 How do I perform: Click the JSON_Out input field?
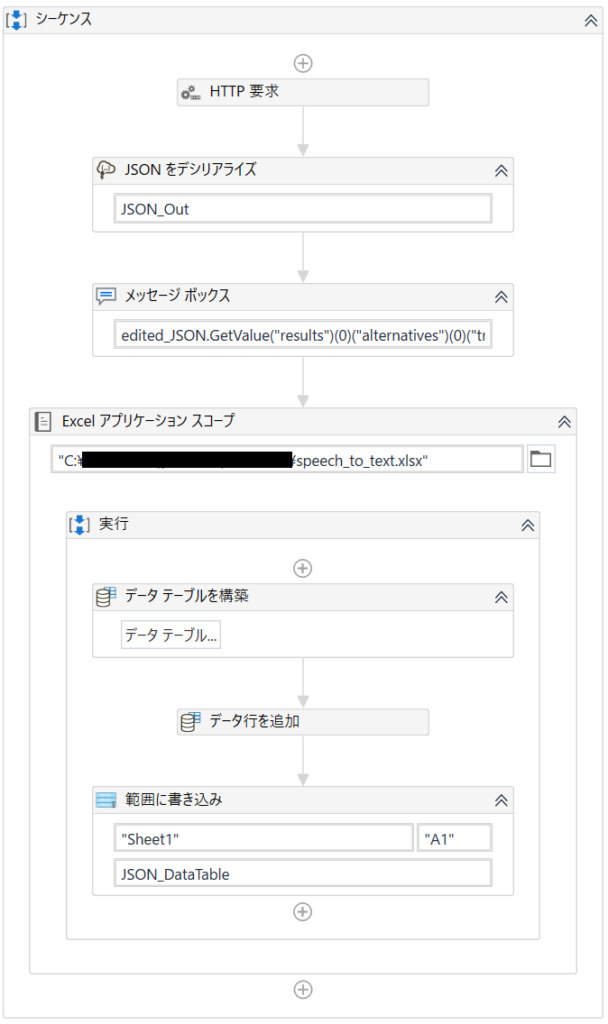tap(303, 209)
